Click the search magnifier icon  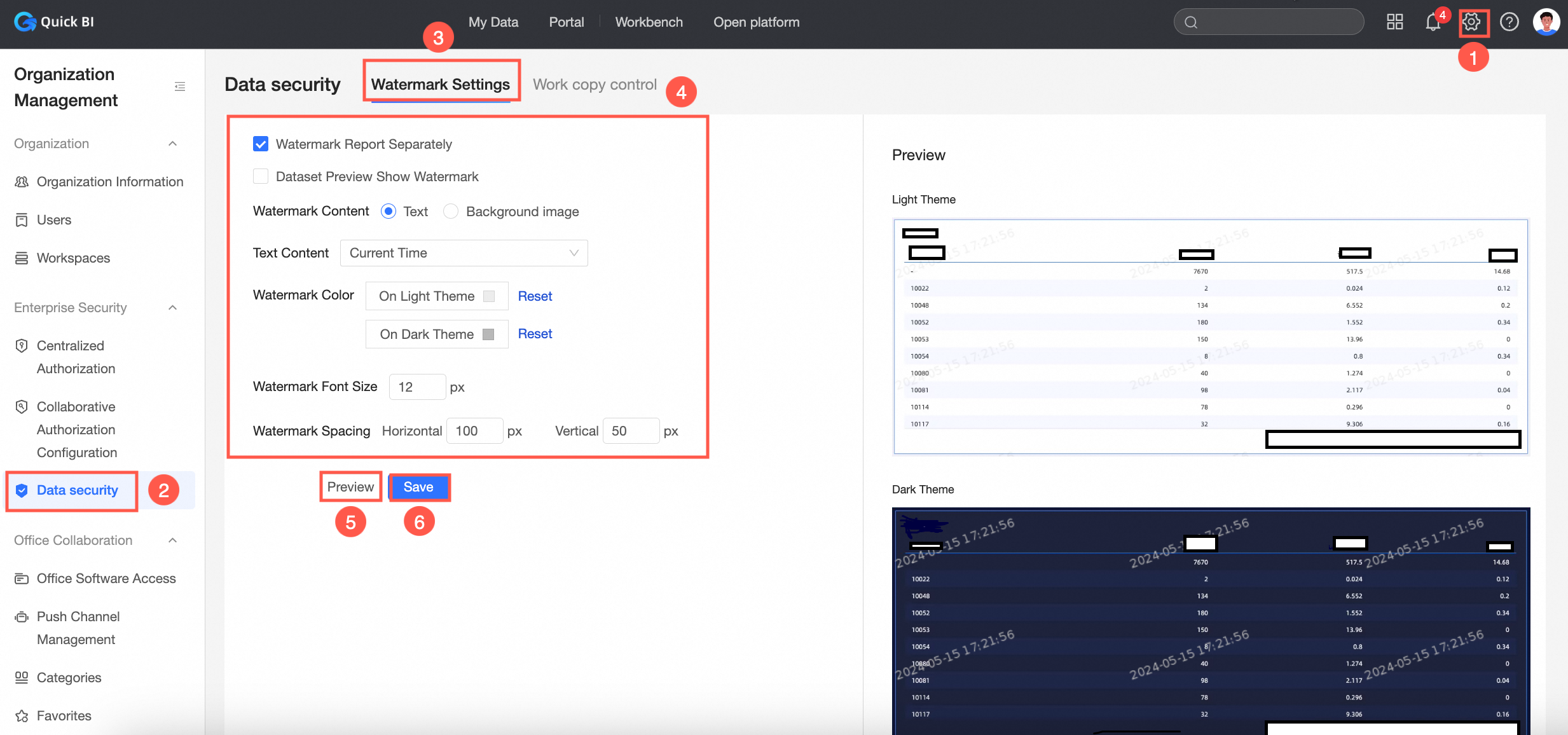click(x=1191, y=22)
